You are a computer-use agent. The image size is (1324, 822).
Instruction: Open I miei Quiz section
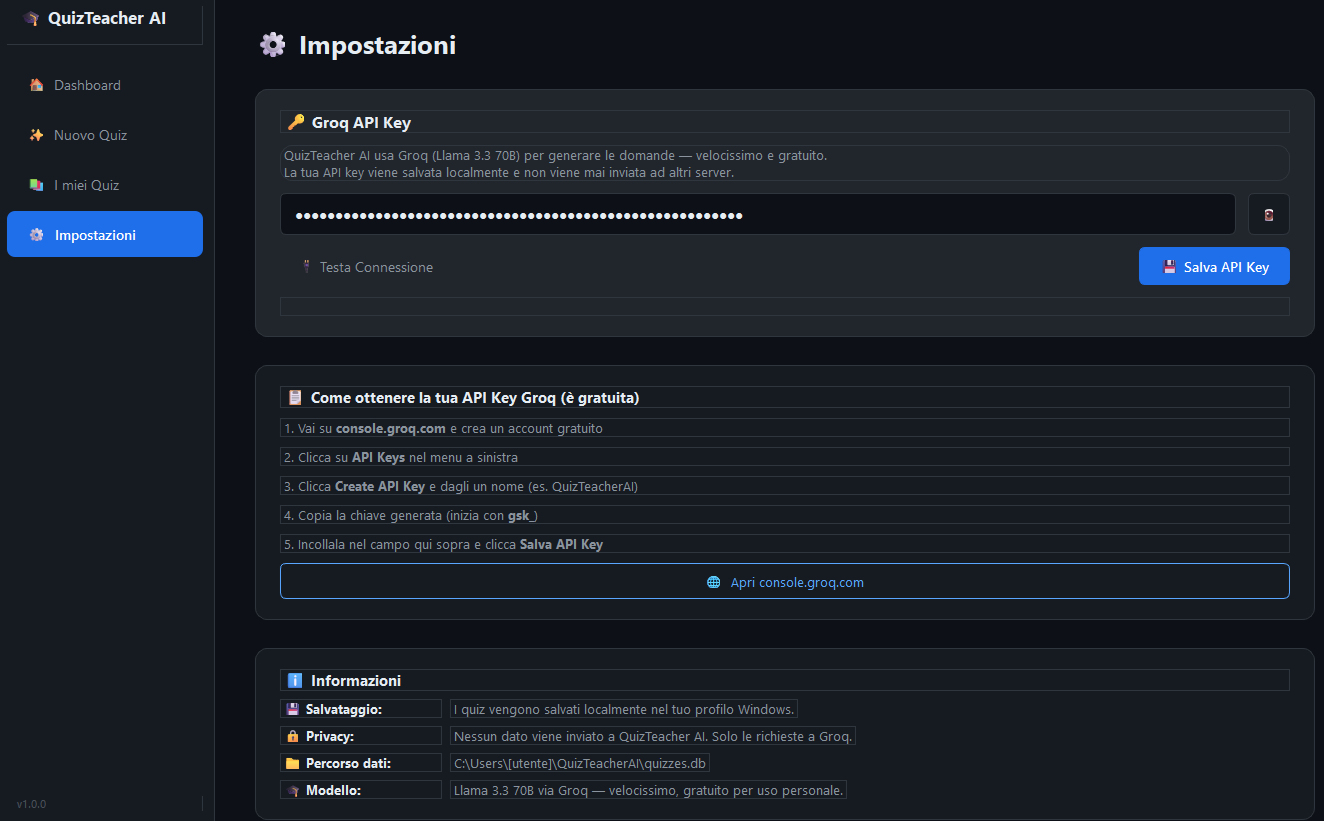[105, 185]
